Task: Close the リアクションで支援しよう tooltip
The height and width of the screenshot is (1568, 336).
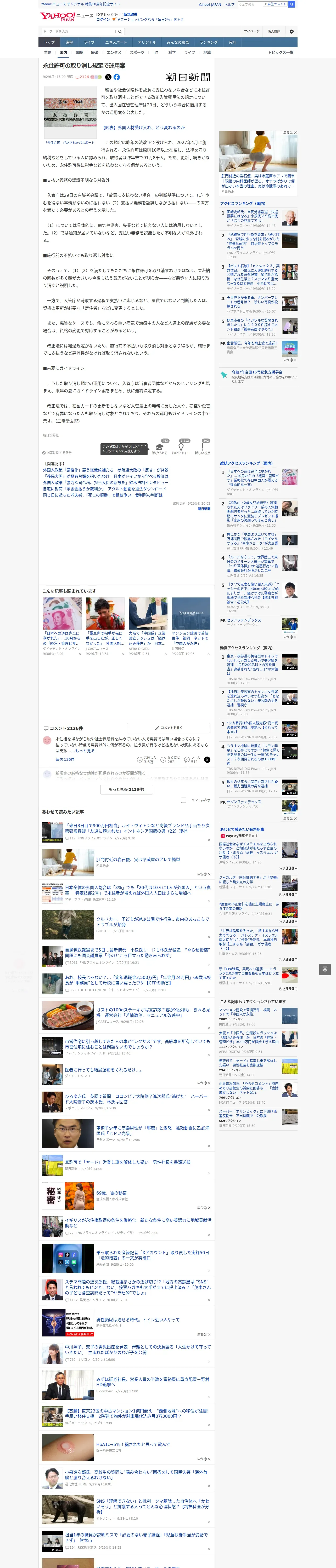Action: click(x=146, y=446)
